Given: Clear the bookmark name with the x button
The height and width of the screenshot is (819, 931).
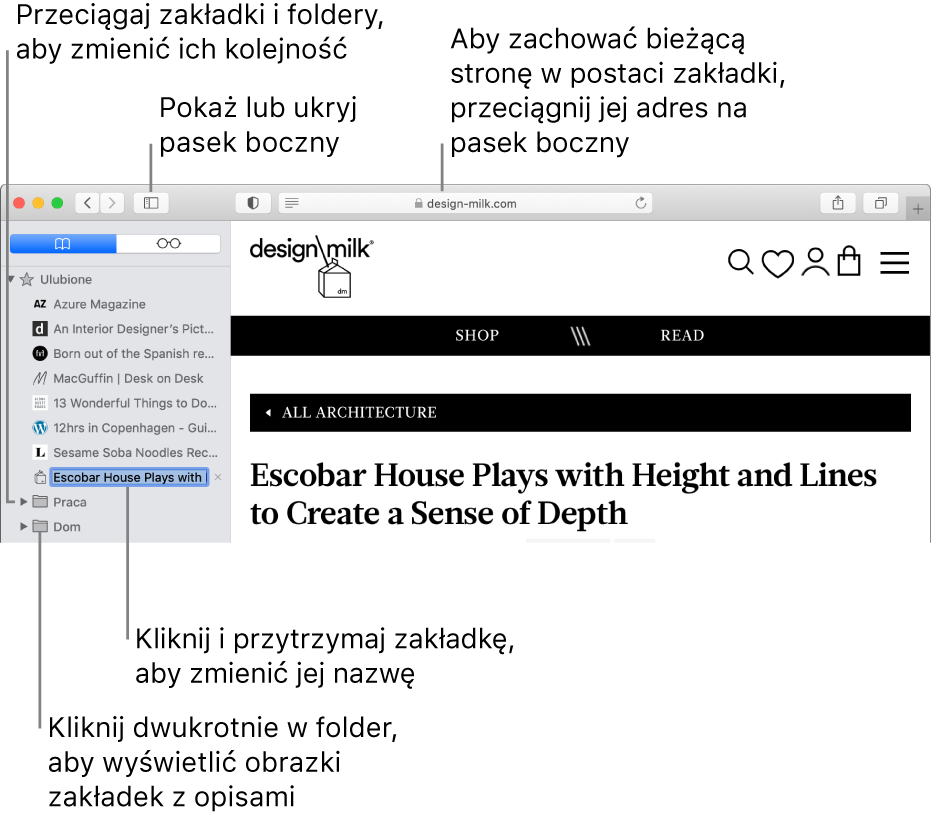Looking at the screenshot, I should pyautogui.click(x=218, y=477).
